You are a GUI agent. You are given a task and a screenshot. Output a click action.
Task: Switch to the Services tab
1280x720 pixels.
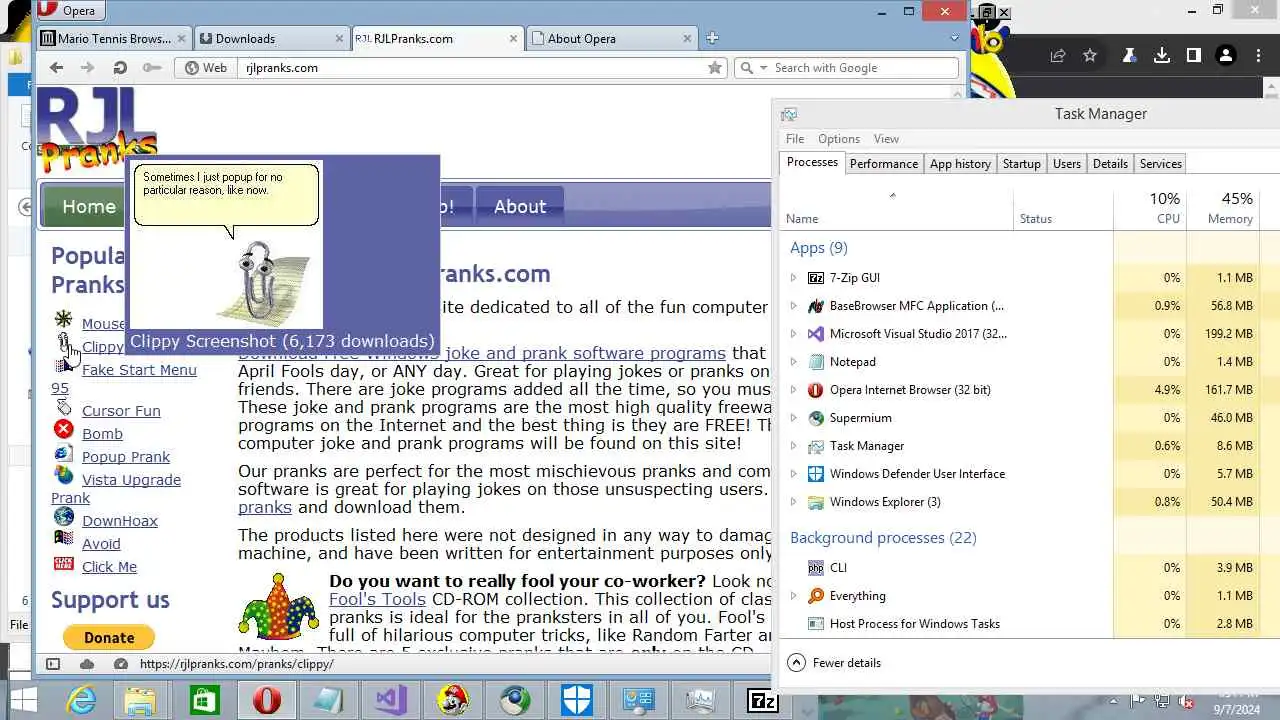[x=1161, y=164]
